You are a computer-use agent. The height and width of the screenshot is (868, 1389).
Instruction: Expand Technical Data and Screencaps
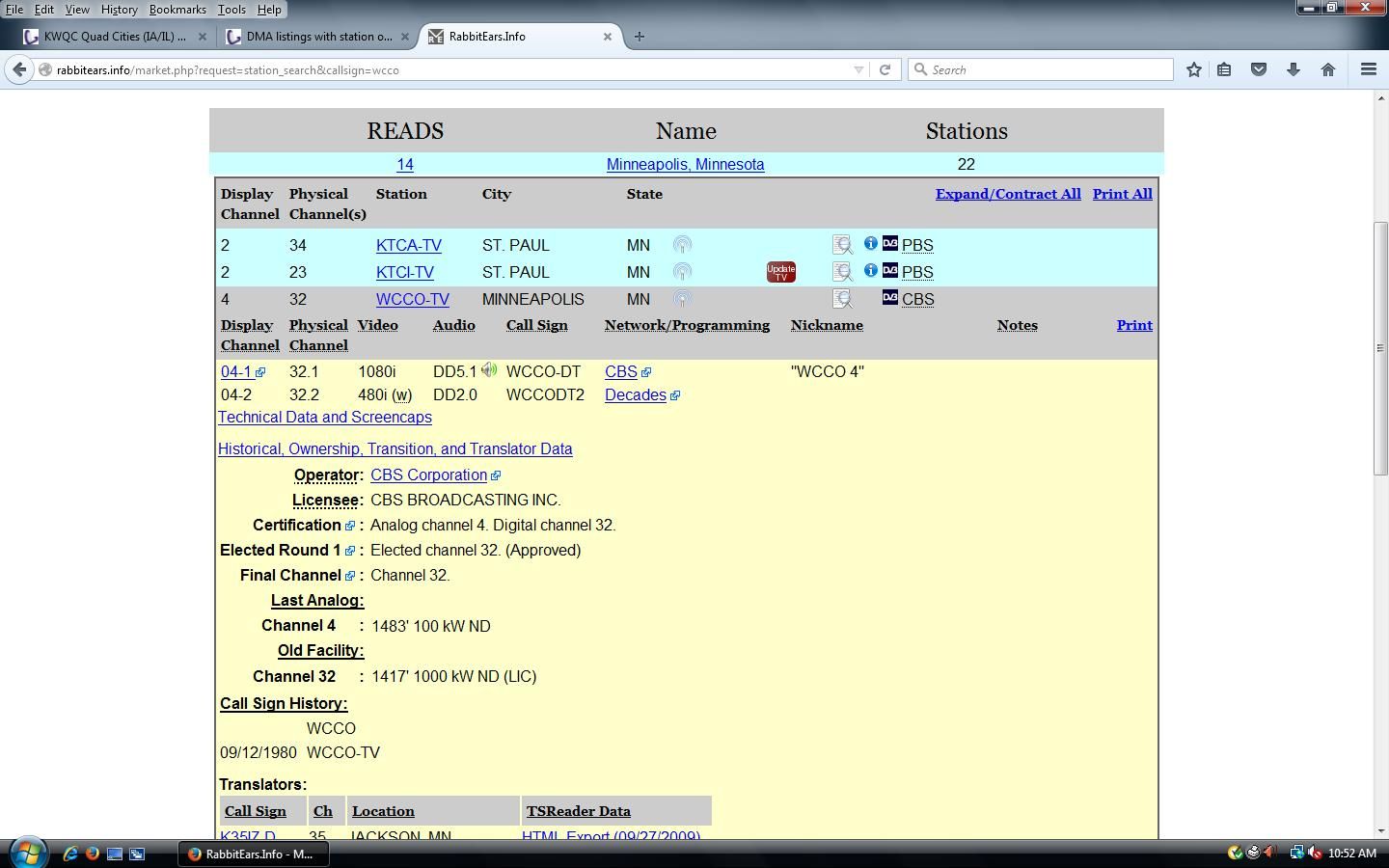tap(324, 418)
